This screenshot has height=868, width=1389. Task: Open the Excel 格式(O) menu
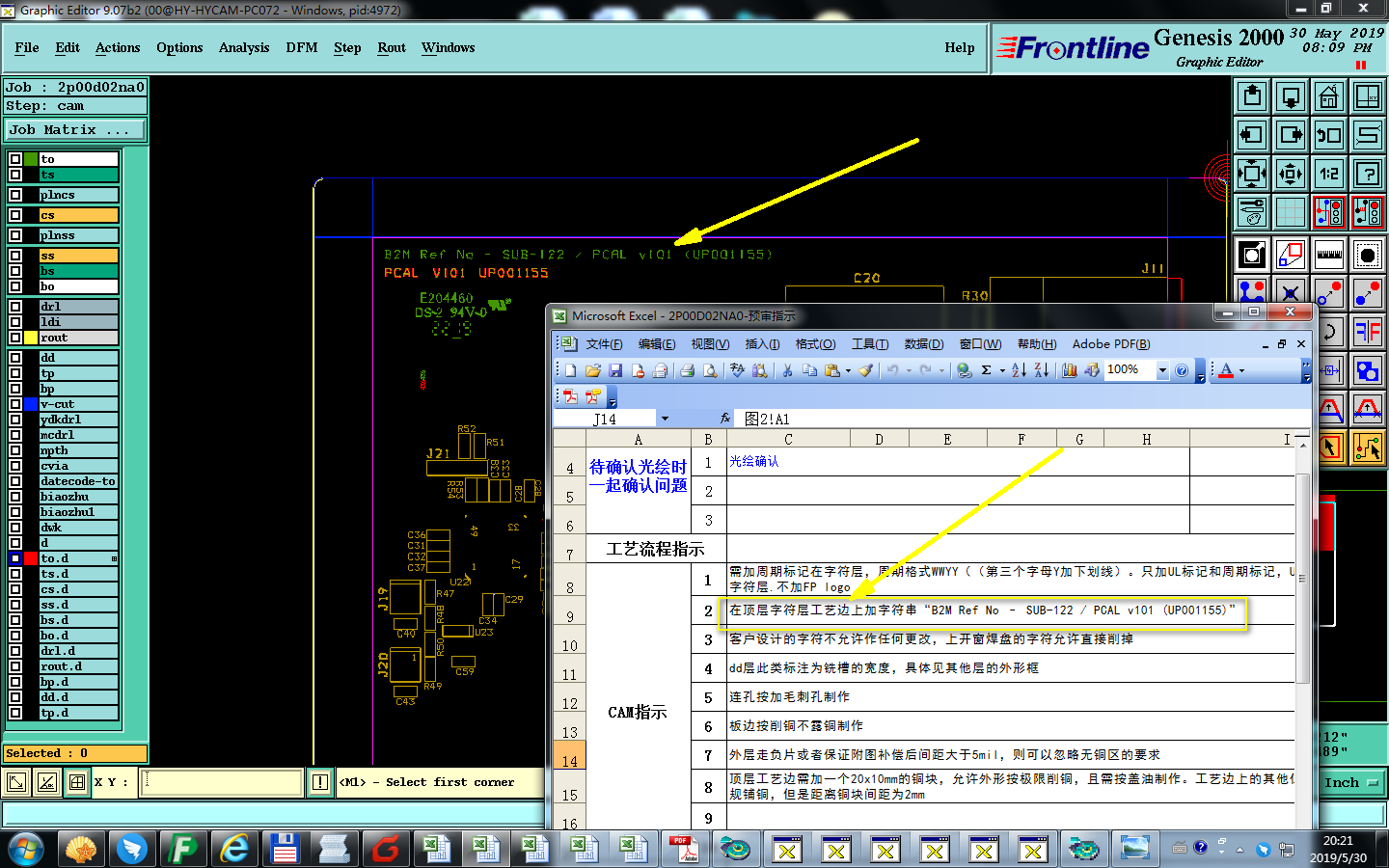click(815, 344)
